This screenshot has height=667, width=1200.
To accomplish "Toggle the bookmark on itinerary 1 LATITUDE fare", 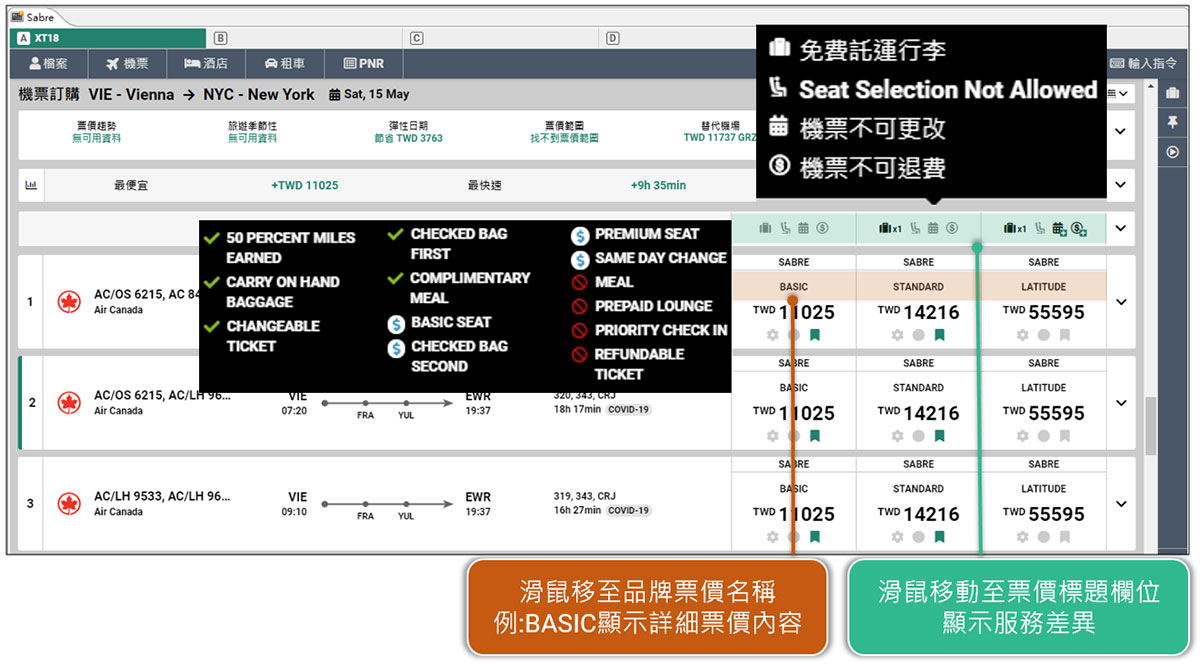I will click(x=1065, y=335).
